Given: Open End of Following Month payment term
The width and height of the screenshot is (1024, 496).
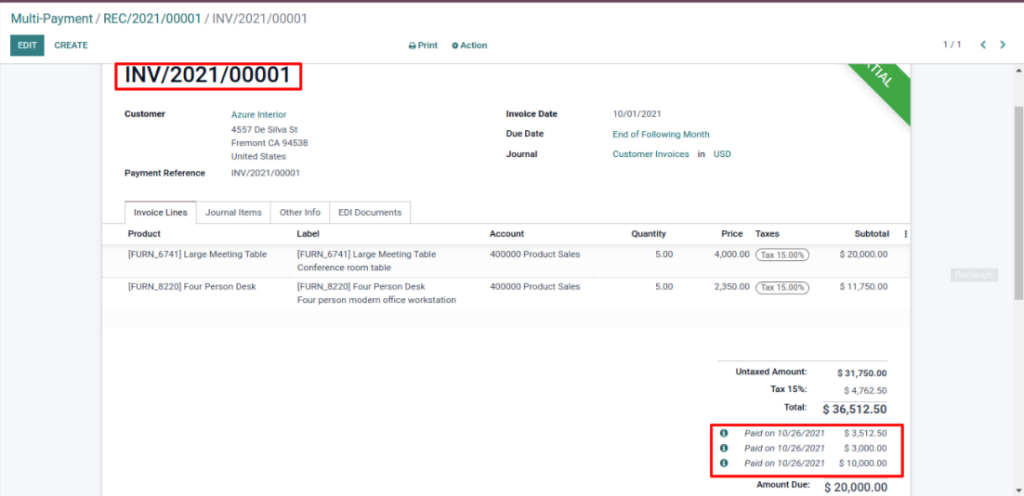Looking at the screenshot, I should click(661, 134).
